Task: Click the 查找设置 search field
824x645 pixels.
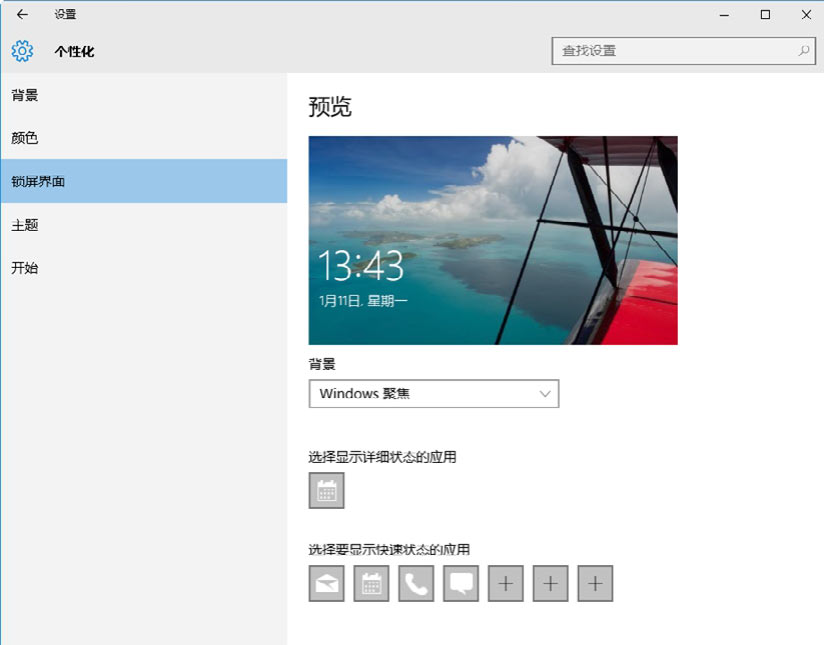Action: [x=675, y=51]
